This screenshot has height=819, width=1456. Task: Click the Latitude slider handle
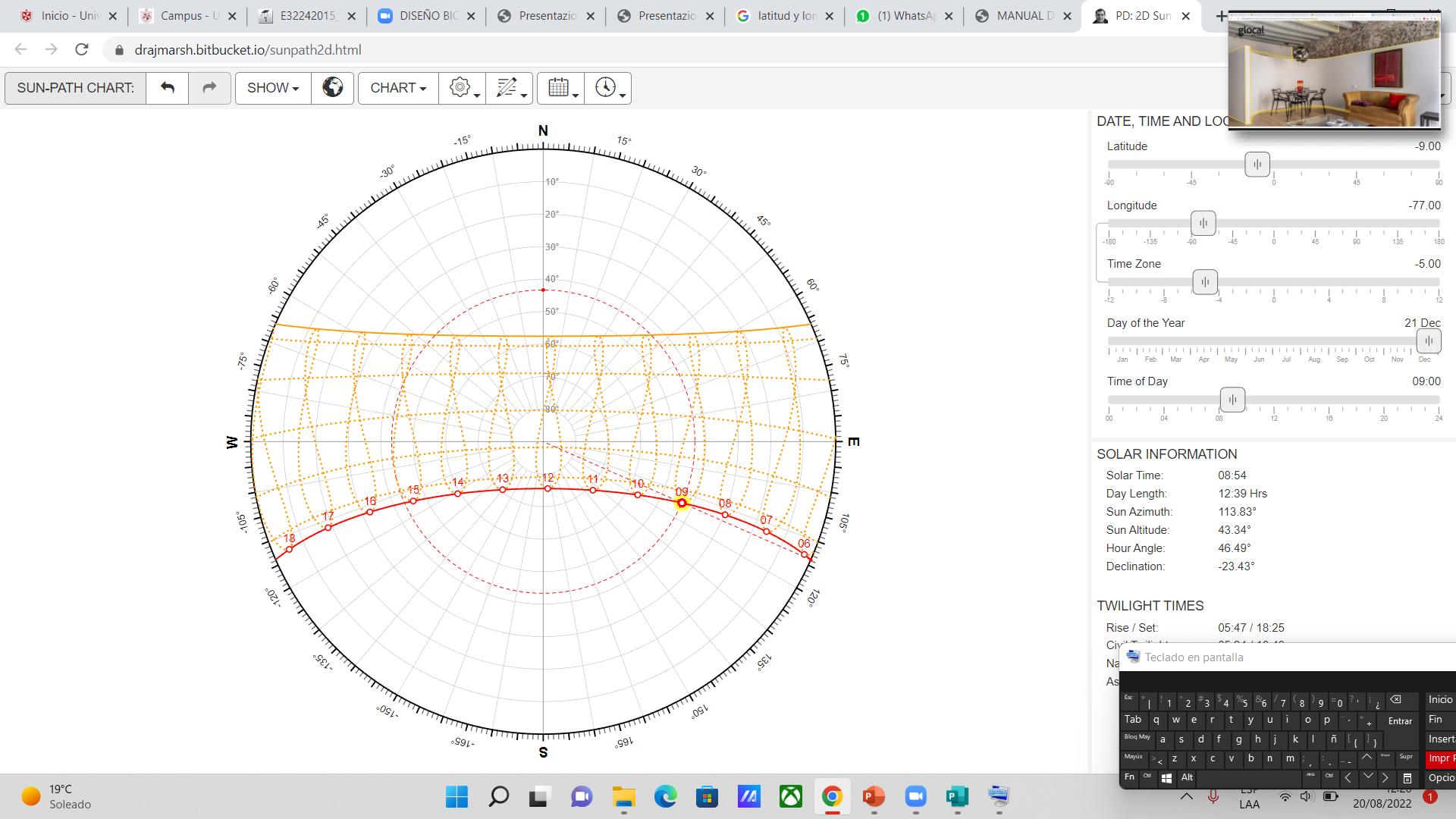(1257, 165)
